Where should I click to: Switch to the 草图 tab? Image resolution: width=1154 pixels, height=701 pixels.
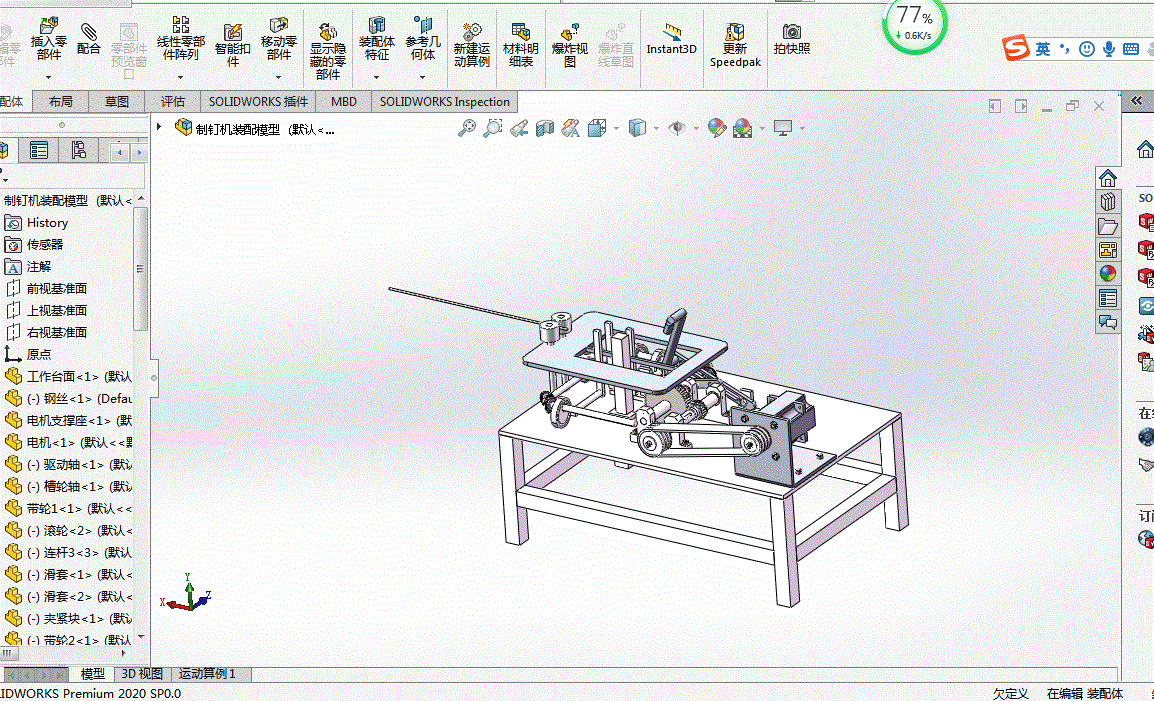coord(116,102)
